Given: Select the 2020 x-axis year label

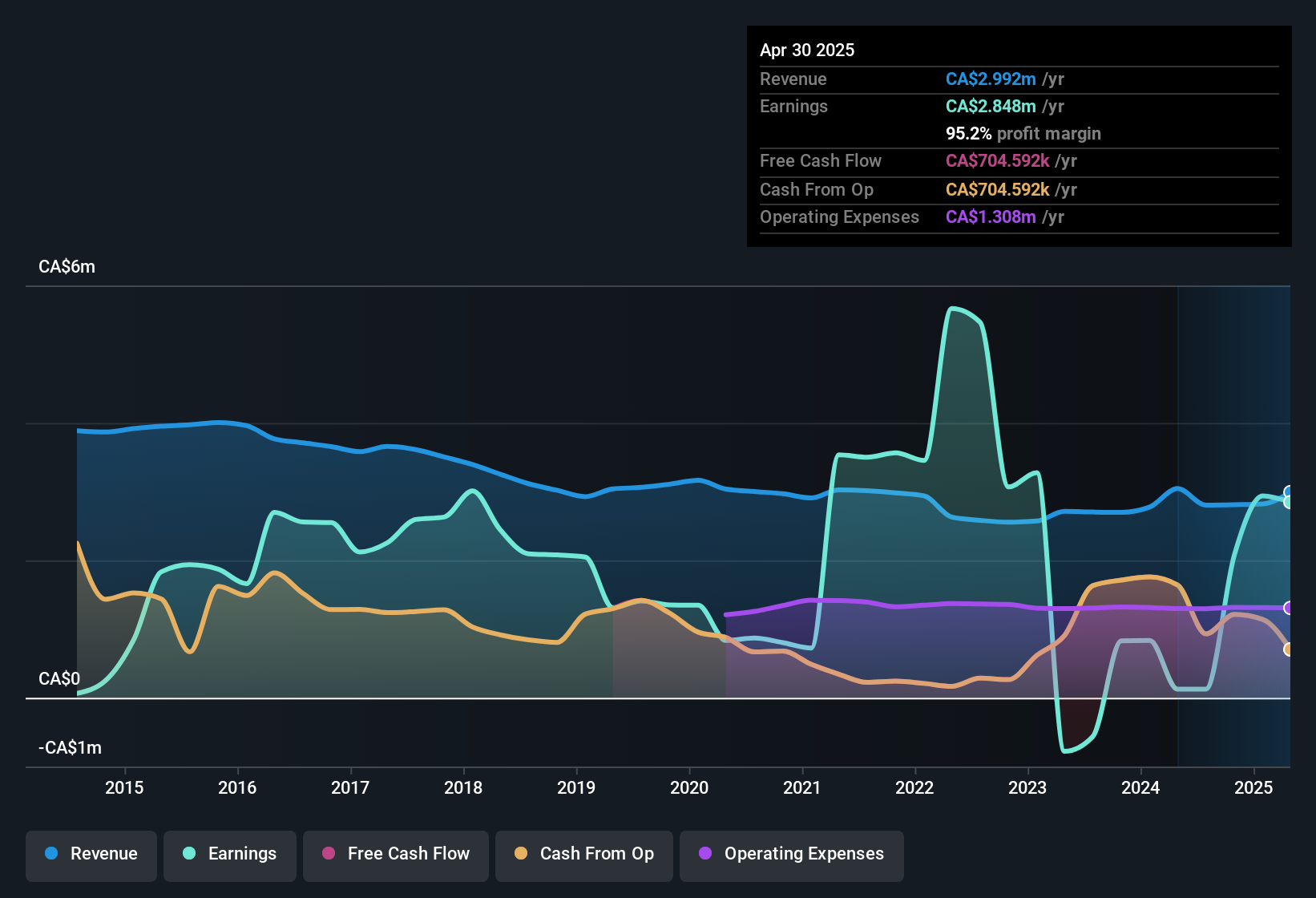Looking at the screenshot, I should (x=689, y=788).
